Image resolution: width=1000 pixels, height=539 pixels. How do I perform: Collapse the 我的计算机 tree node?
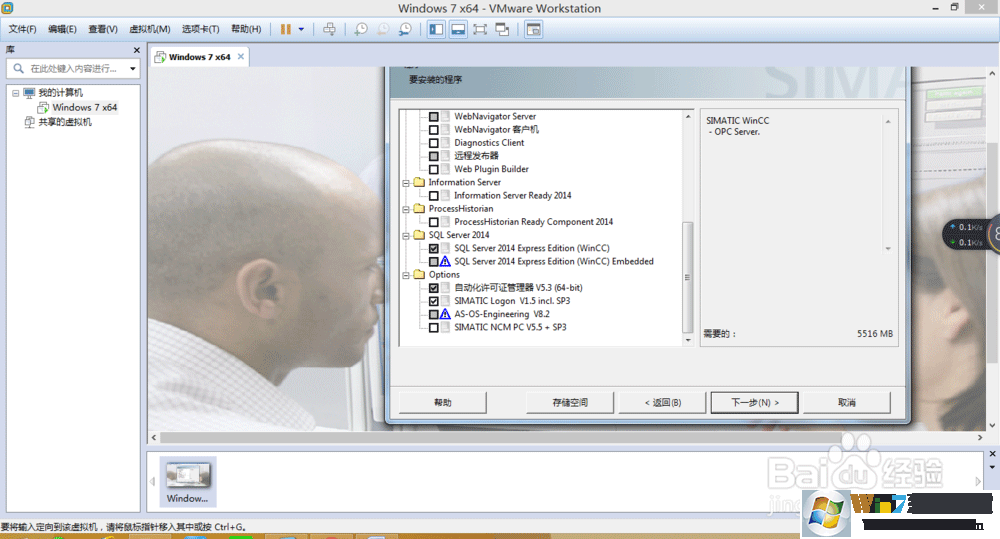pos(15,93)
